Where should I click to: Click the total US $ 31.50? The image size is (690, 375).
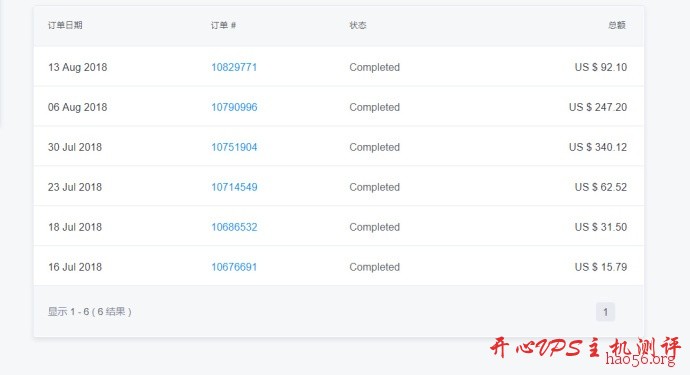tap(601, 227)
